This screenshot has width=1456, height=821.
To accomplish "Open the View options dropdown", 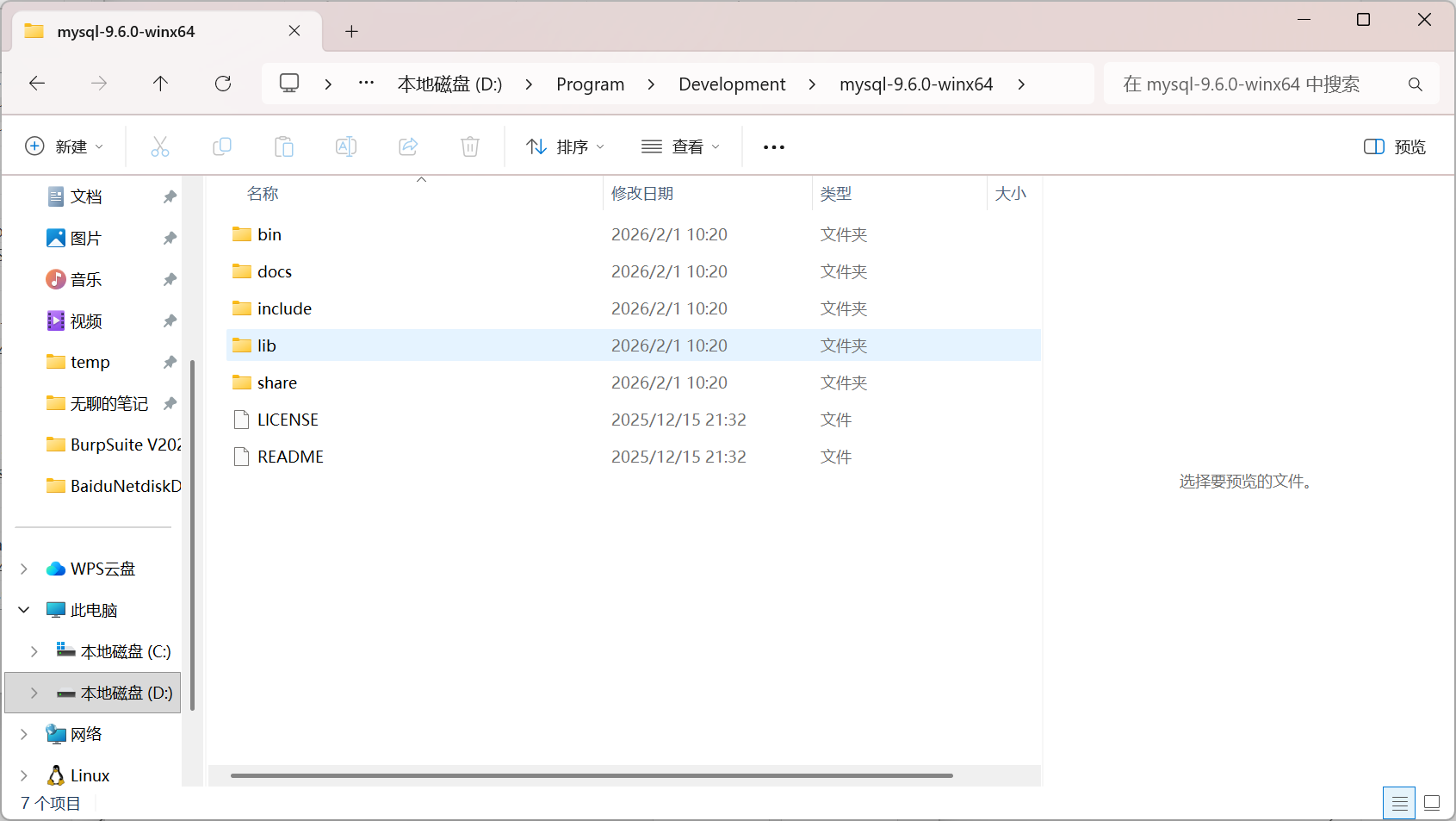I will pyautogui.click(x=680, y=146).
